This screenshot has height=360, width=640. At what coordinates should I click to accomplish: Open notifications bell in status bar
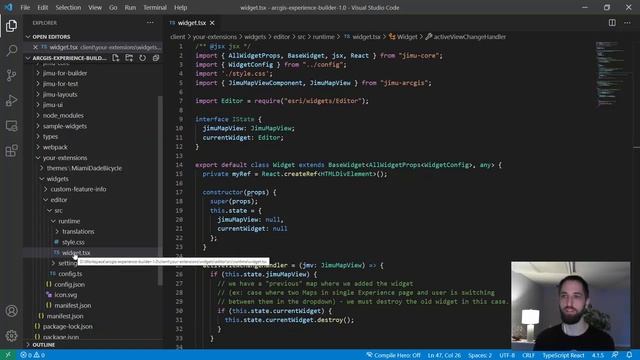coord(629,355)
